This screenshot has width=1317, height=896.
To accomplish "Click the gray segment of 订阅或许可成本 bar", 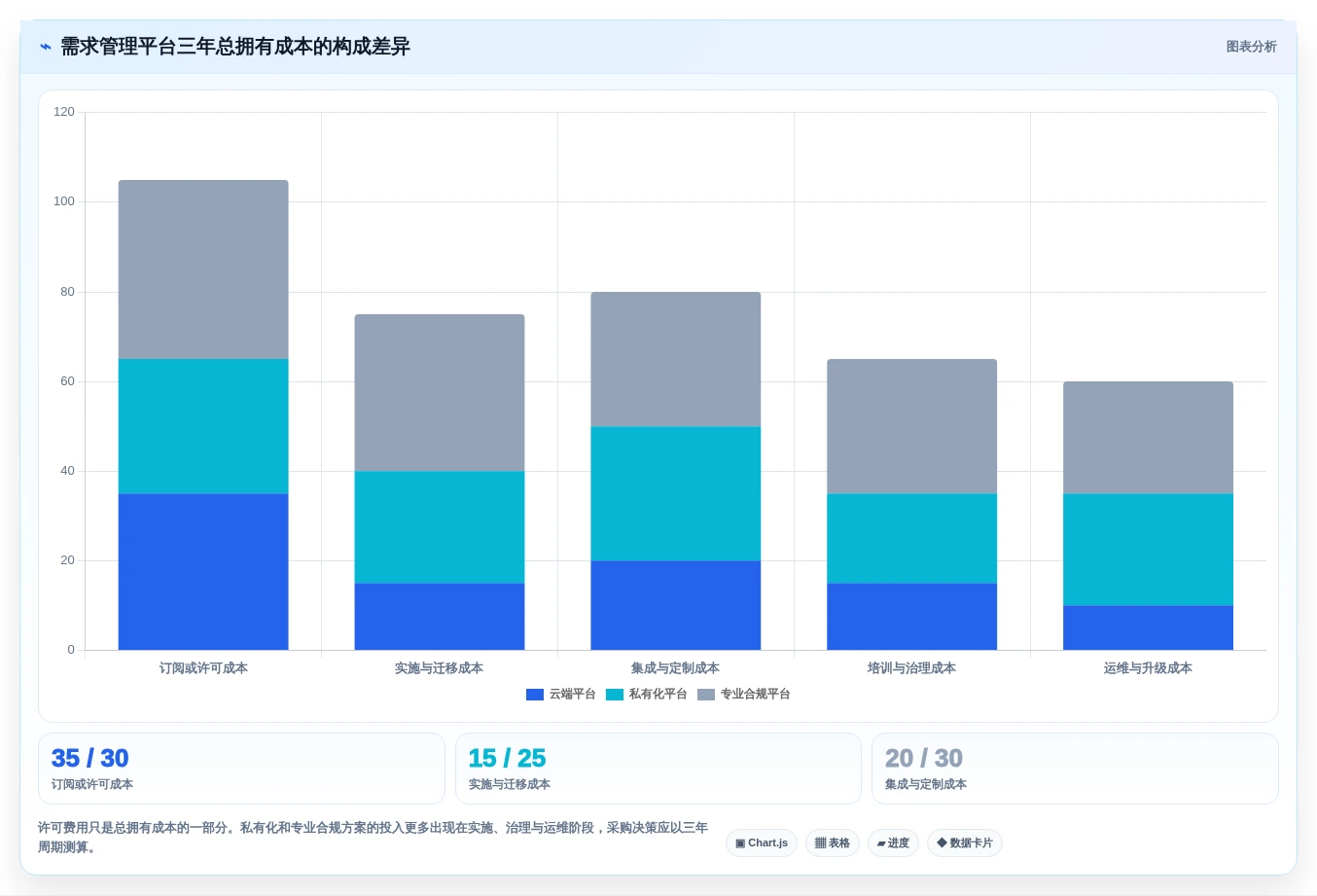I will click(203, 269).
